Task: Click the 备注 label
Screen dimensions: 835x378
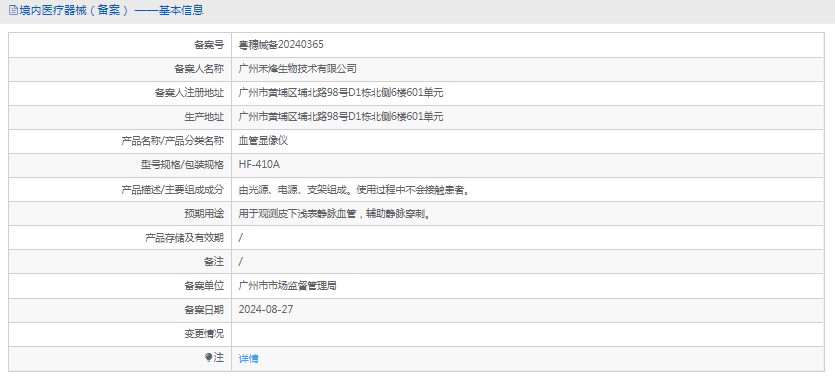Action: point(214,262)
